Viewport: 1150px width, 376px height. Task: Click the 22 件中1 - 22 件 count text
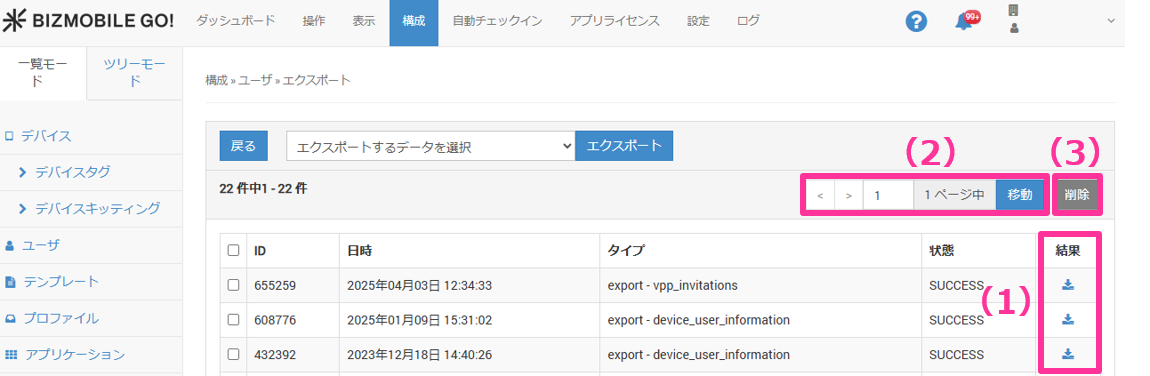[263, 188]
